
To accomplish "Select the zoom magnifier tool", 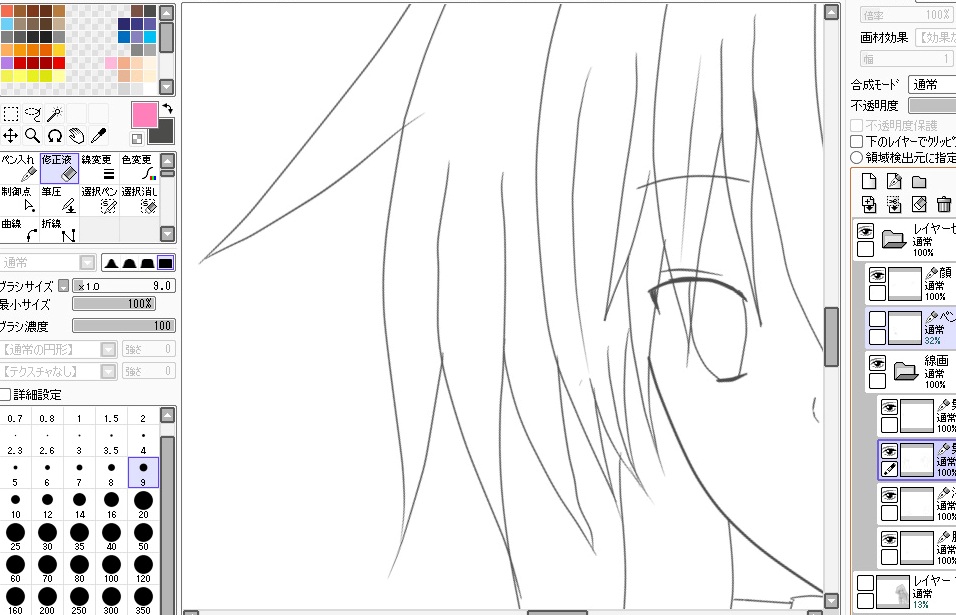I will pyautogui.click(x=33, y=135).
